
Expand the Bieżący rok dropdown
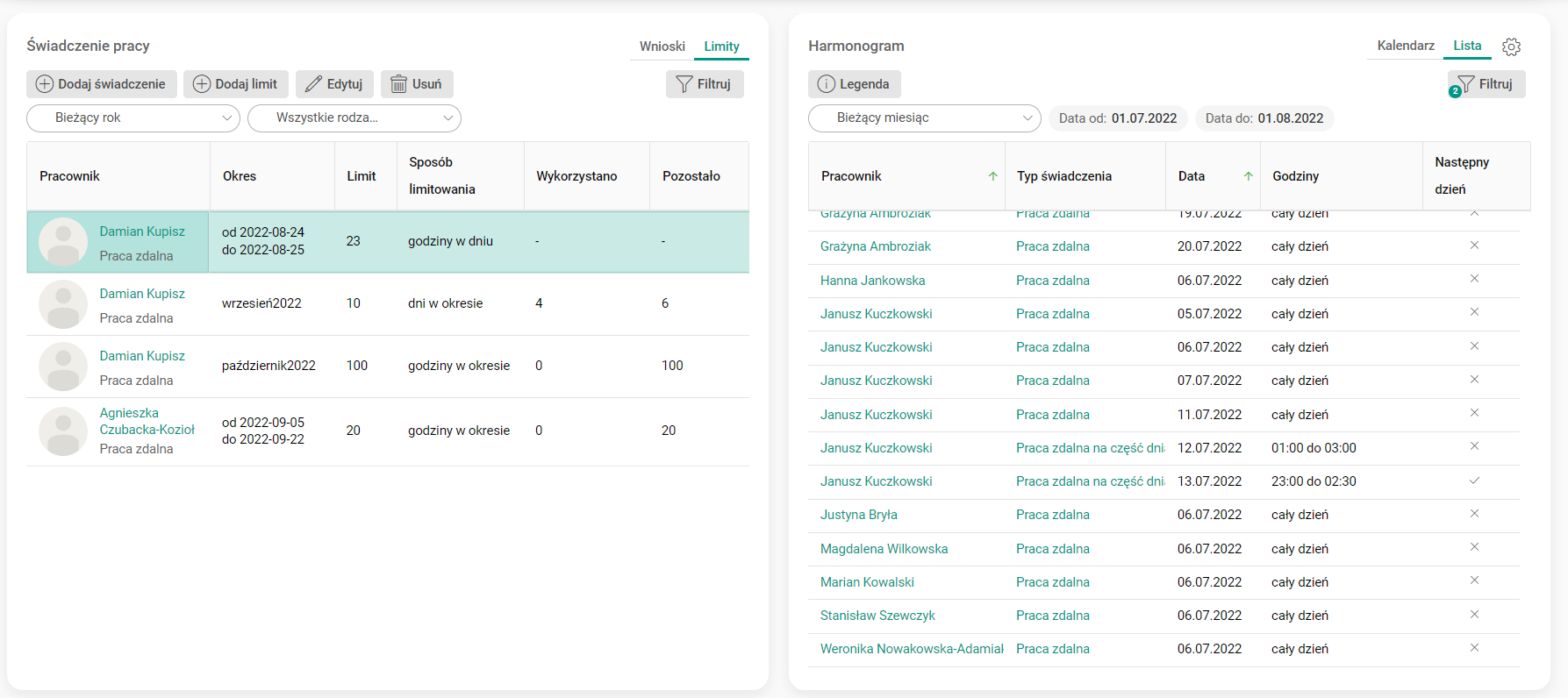point(133,118)
